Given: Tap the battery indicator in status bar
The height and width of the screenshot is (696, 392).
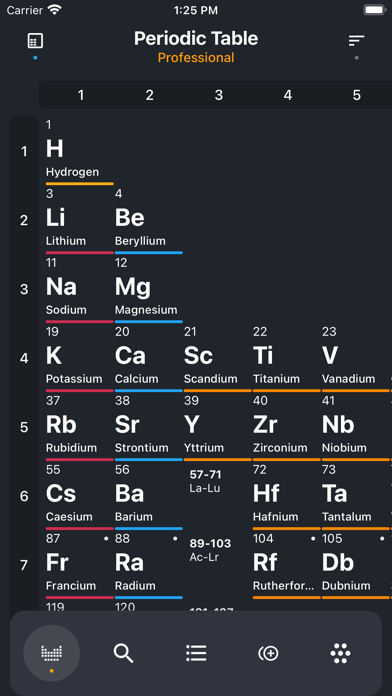Looking at the screenshot, I should click(375, 10).
